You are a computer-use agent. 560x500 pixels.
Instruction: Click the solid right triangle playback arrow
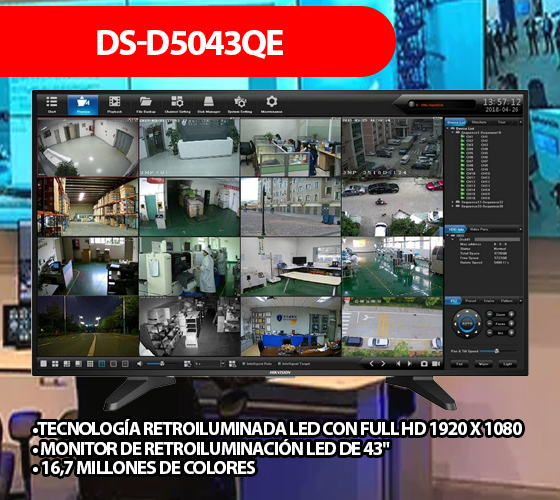(410, 364)
